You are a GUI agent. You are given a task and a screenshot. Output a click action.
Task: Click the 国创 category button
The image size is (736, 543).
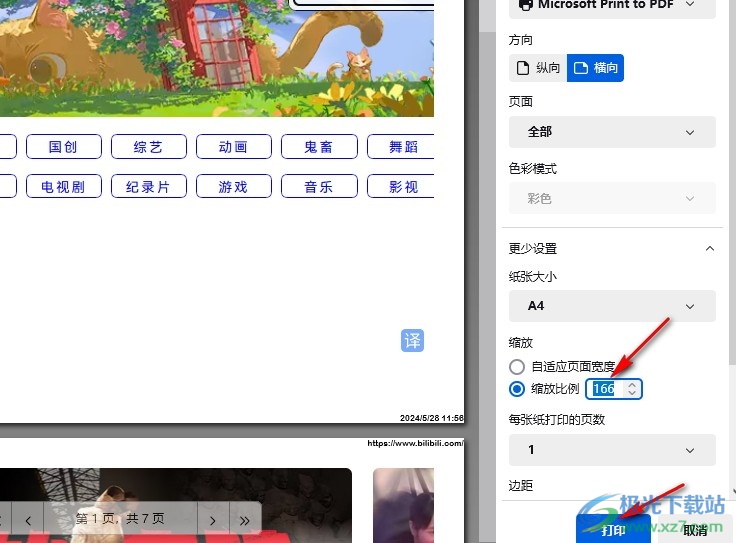tap(63, 147)
